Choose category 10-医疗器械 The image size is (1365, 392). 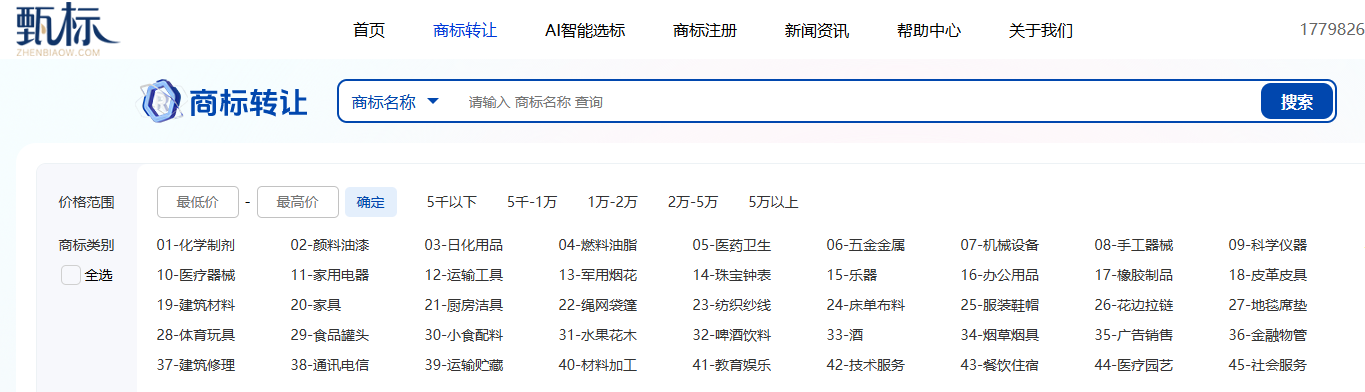point(196,275)
